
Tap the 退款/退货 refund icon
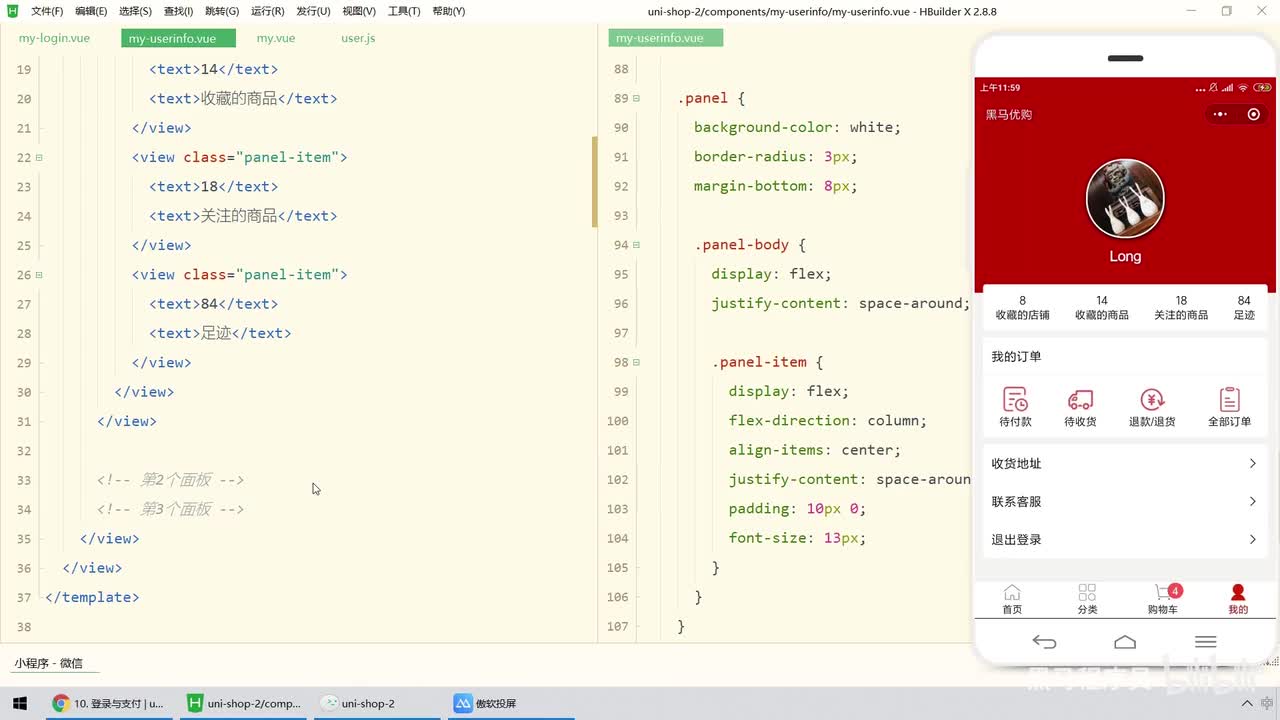[x=1152, y=400]
